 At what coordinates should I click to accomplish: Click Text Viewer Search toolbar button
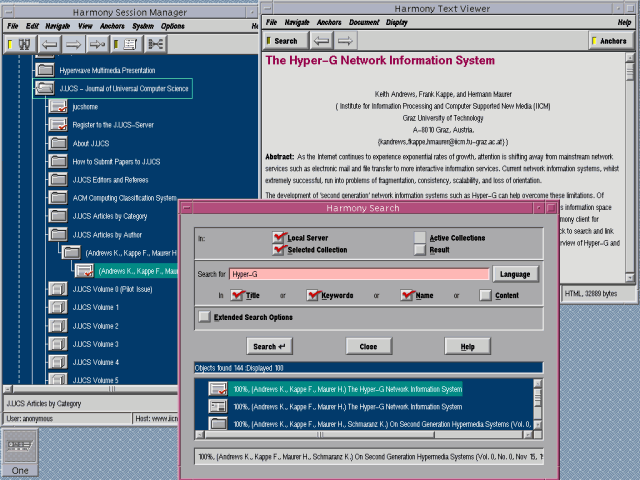pos(286,41)
